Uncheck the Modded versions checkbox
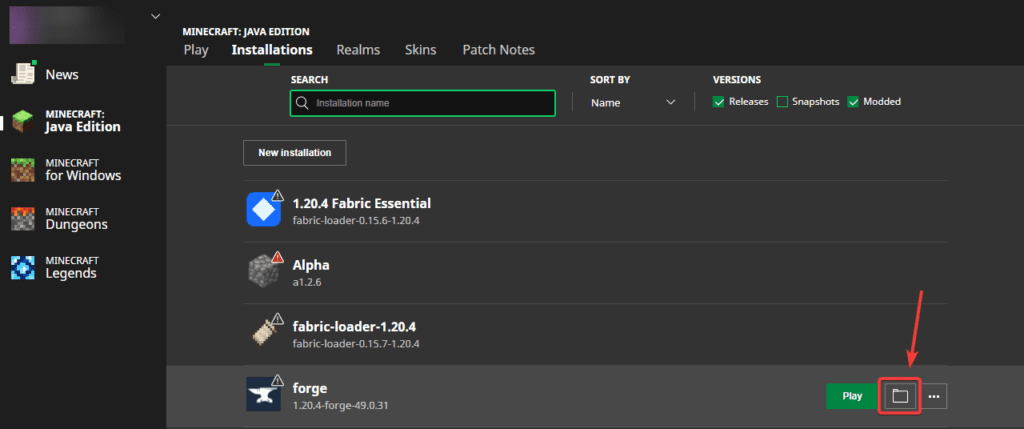Image resolution: width=1024 pixels, height=429 pixels. point(854,102)
